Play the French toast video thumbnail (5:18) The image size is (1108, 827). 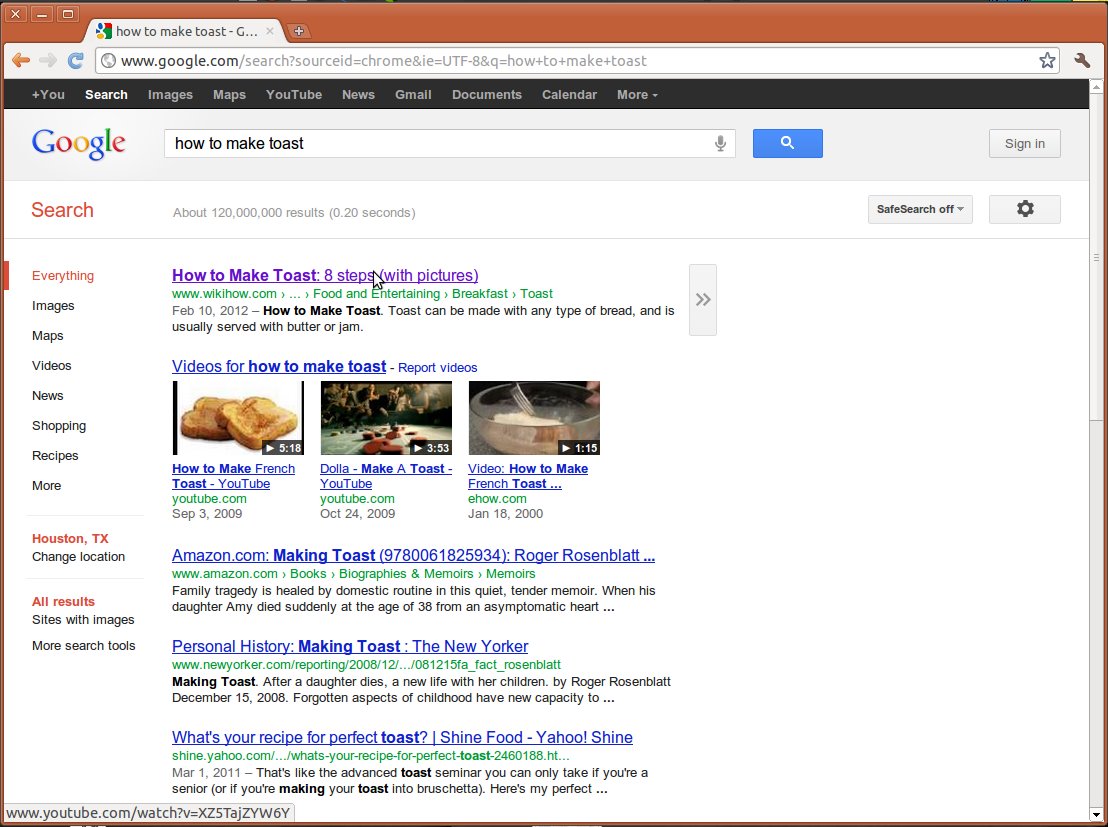click(x=238, y=418)
